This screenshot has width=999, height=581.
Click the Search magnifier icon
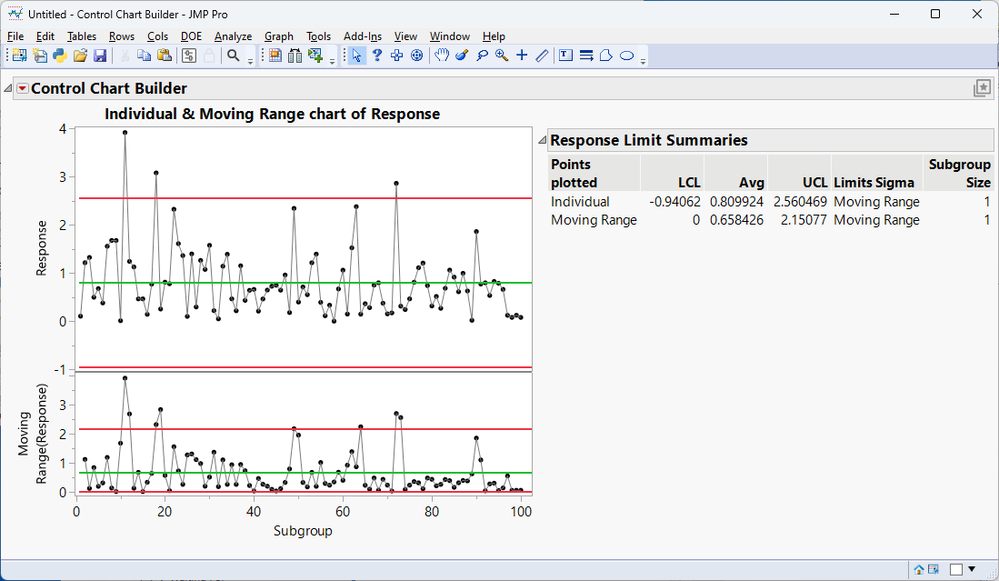[233, 56]
